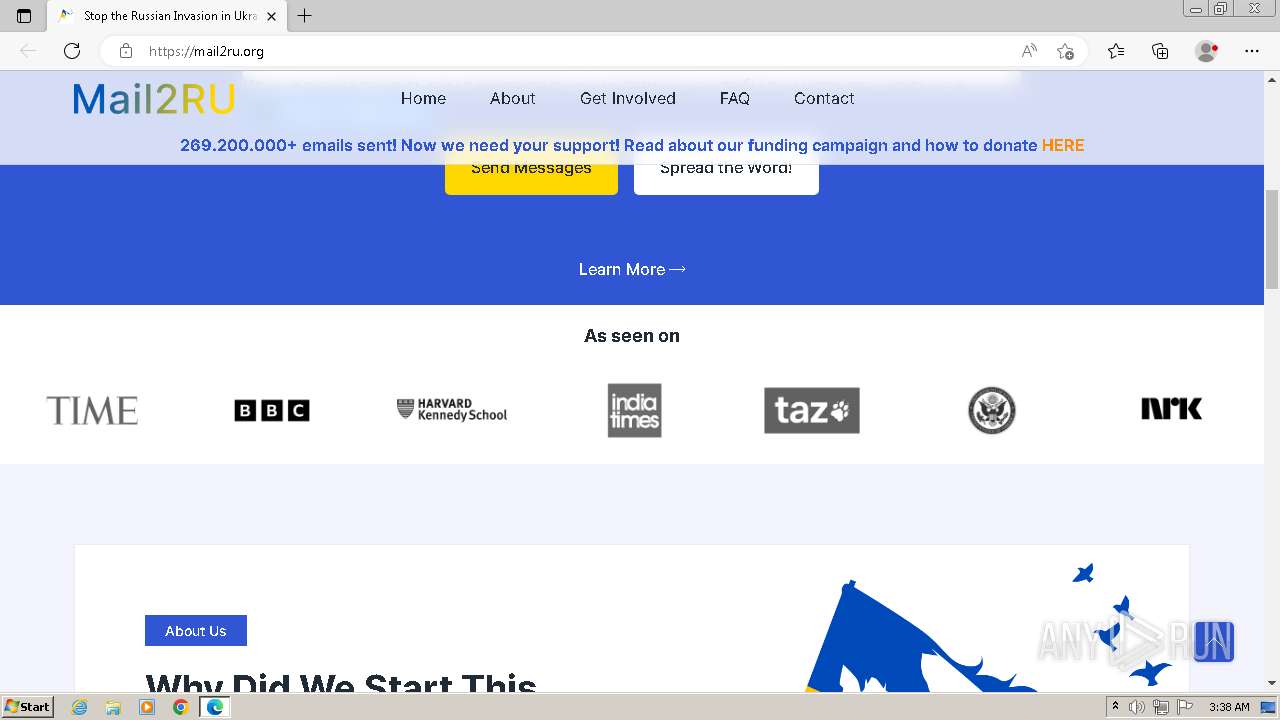Click the taz logo
Viewport: 1280px width, 720px height.
[812, 410]
